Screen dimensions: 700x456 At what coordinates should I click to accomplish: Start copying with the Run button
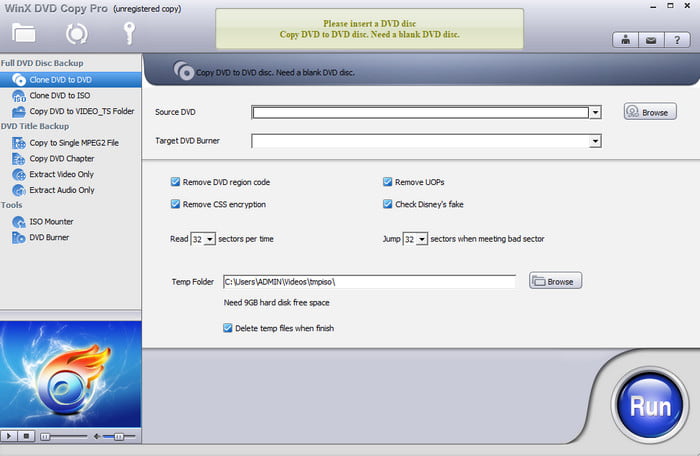coord(650,406)
